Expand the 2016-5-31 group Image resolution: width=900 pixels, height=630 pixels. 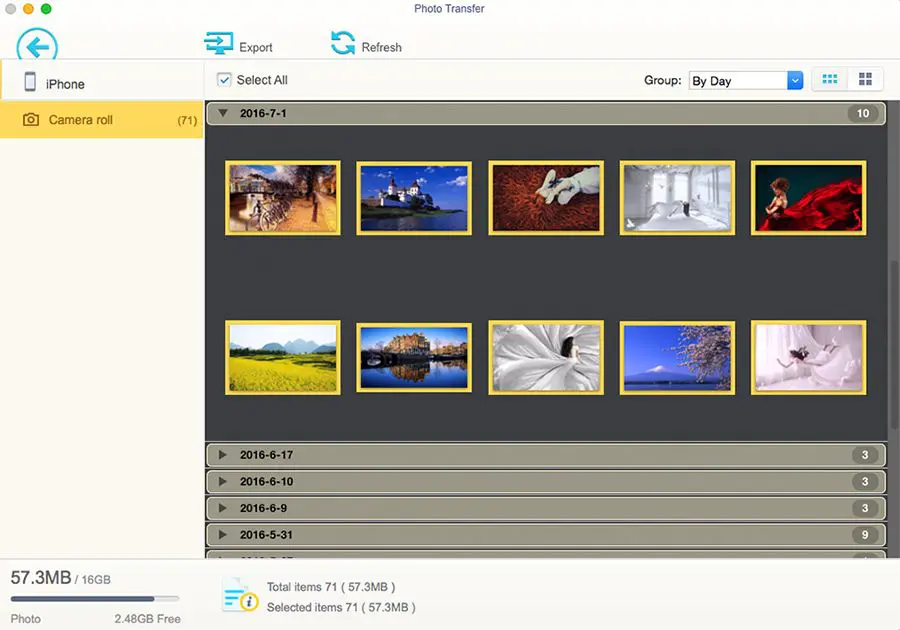pos(223,535)
